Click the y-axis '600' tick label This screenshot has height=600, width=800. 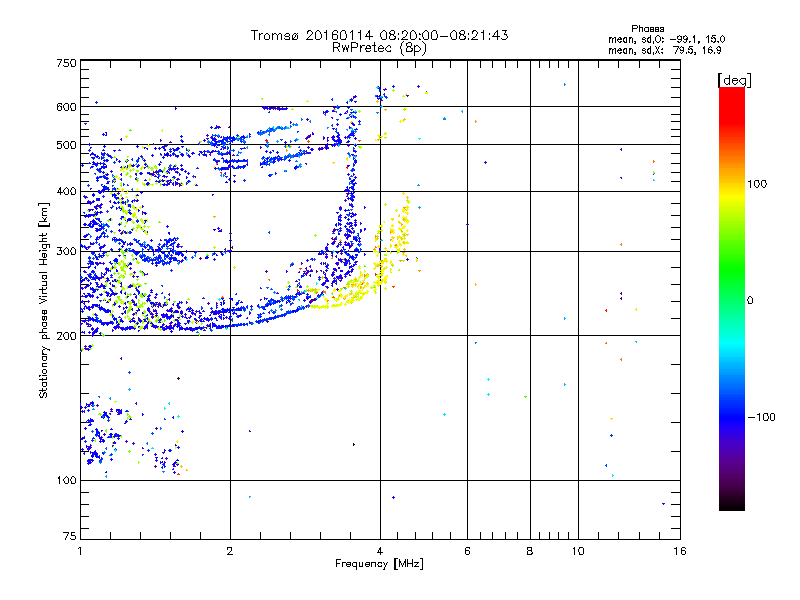point(66,107)
